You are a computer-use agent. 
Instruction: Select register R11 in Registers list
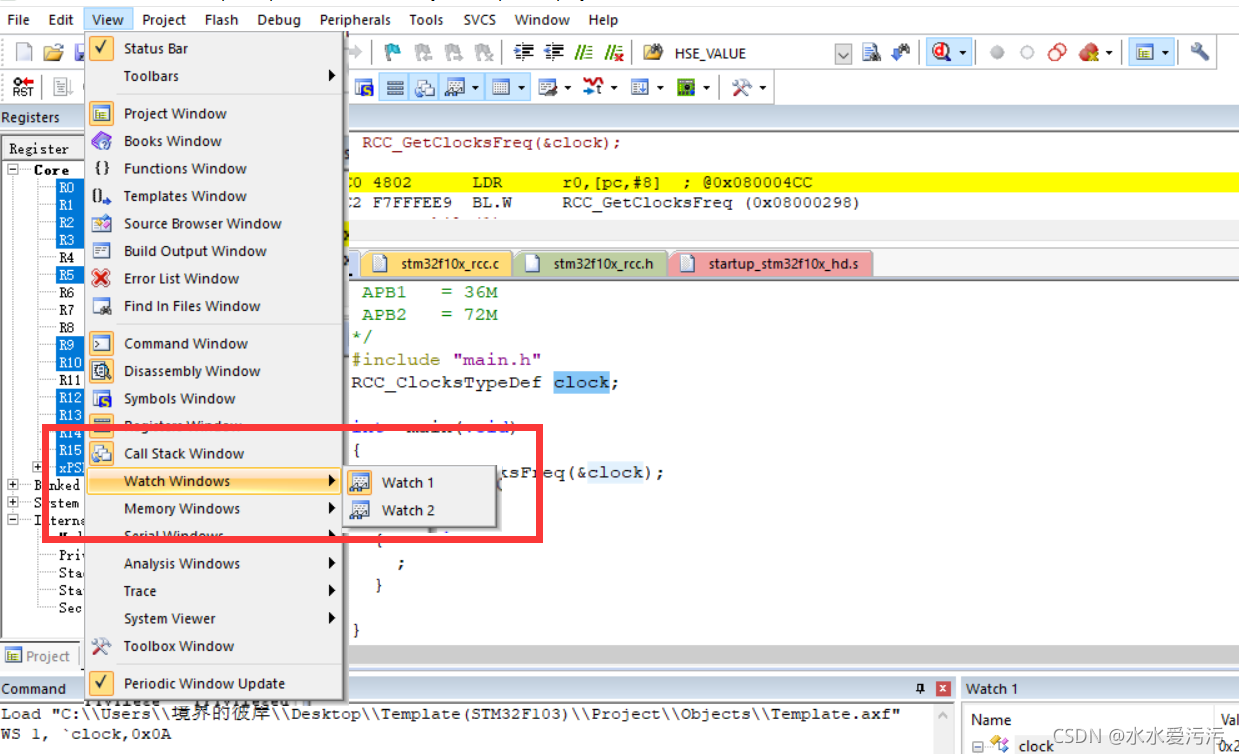tap(69, 380)
